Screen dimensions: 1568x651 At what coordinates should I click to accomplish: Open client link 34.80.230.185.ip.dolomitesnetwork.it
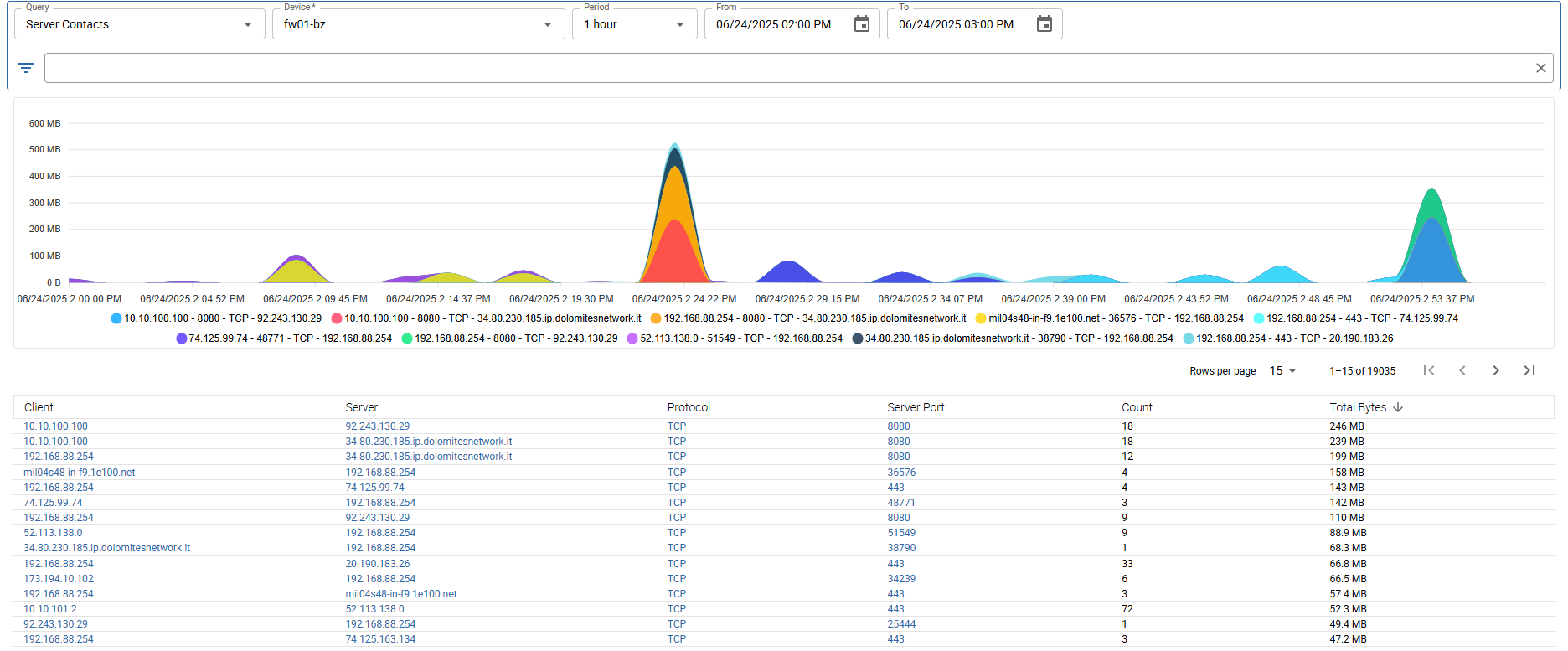(x=106, y=548)
